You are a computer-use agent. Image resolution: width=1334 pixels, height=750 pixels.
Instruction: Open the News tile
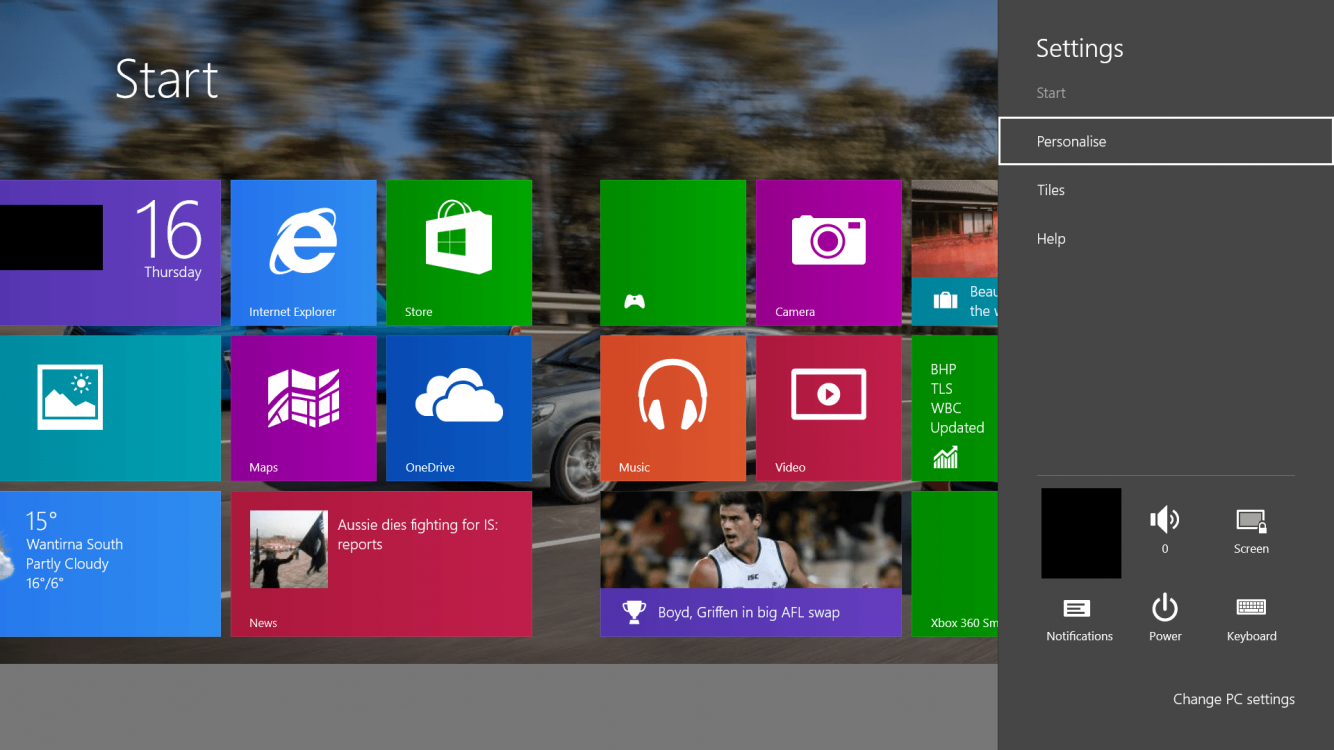pos(381,564)
